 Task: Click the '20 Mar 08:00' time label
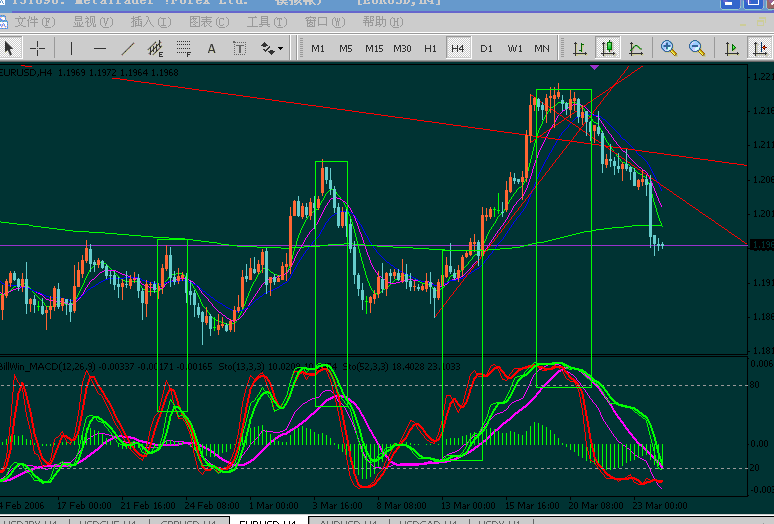tap(596, 506)
